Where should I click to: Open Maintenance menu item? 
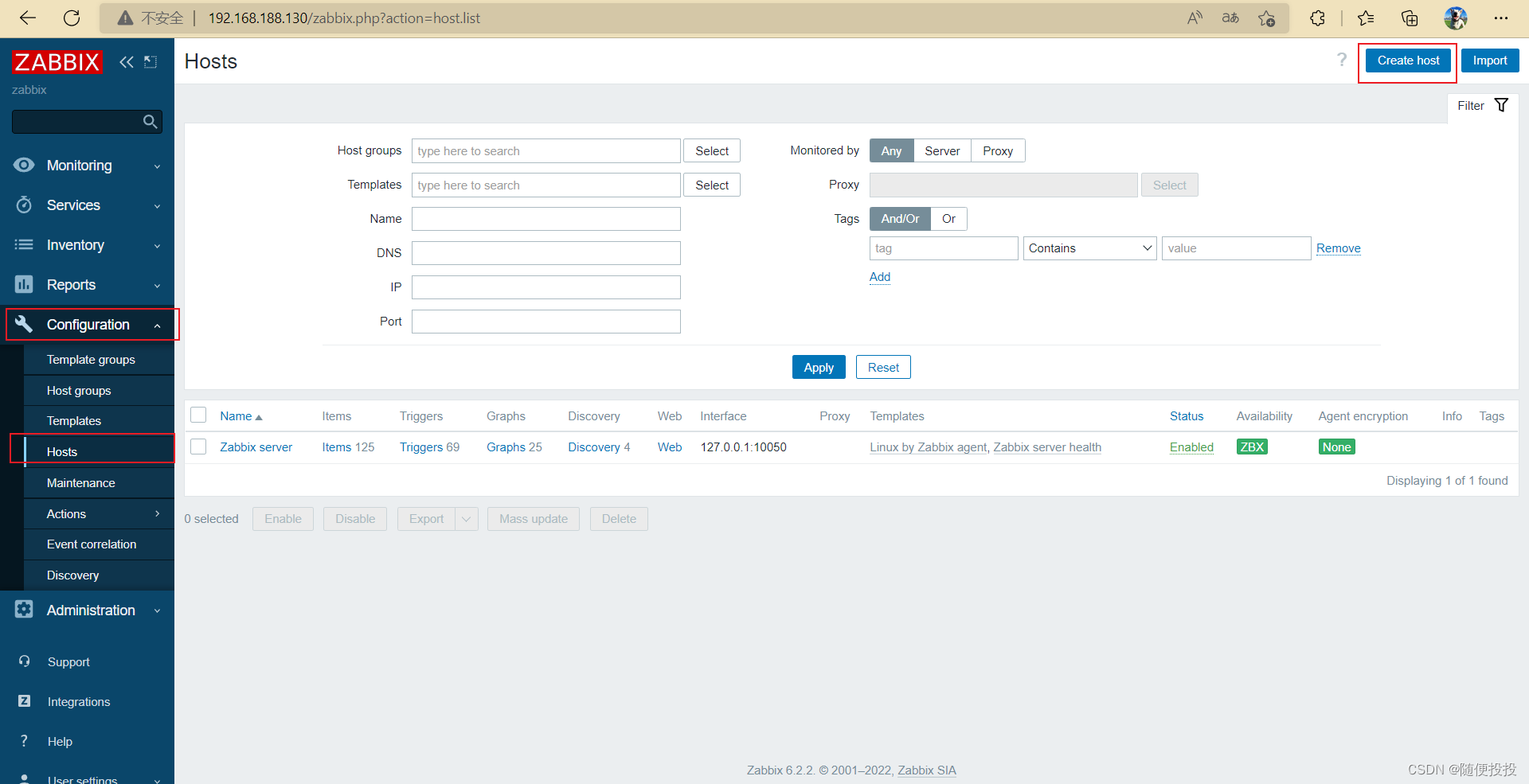[x=81, y=482]
